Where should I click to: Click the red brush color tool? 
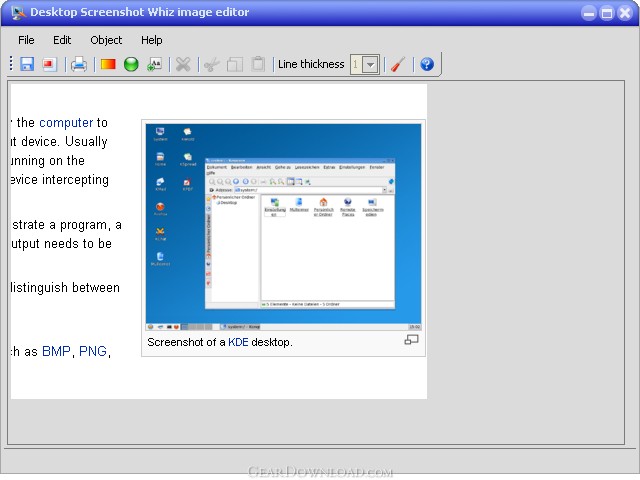[398, 64]
